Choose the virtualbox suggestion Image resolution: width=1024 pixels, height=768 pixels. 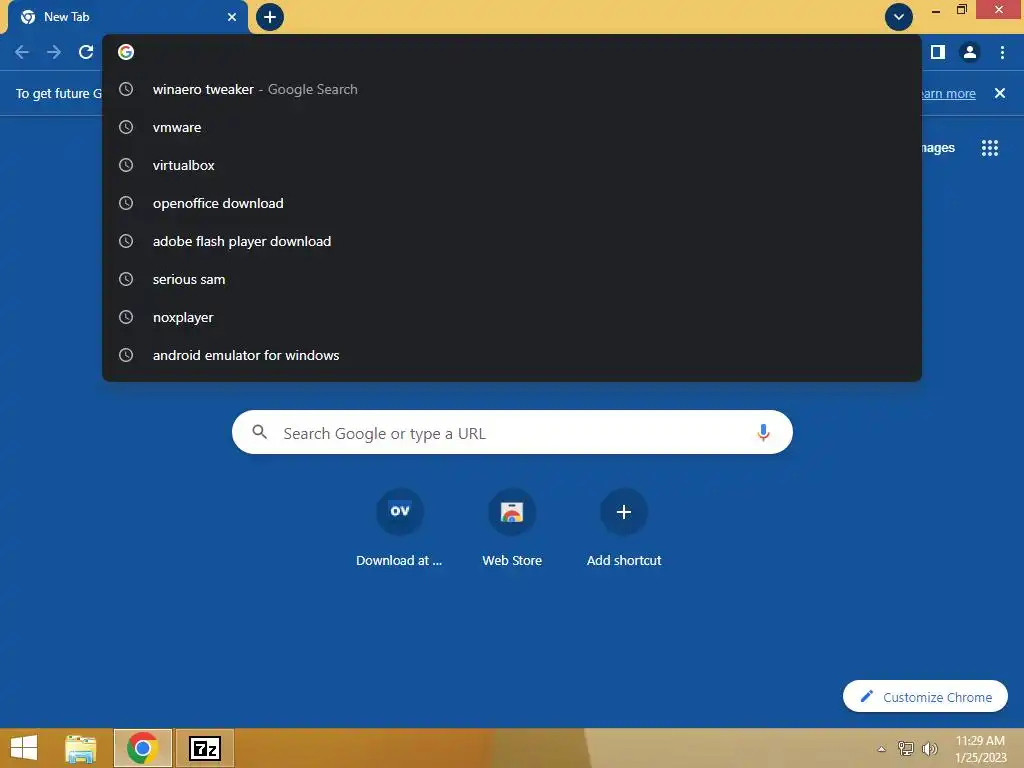click(x=512, y=165)
